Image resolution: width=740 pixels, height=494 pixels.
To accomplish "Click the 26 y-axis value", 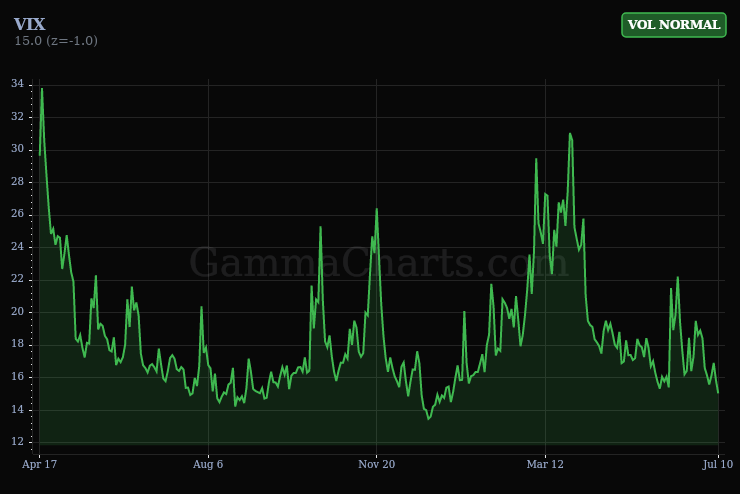I will tap(17, 214).
